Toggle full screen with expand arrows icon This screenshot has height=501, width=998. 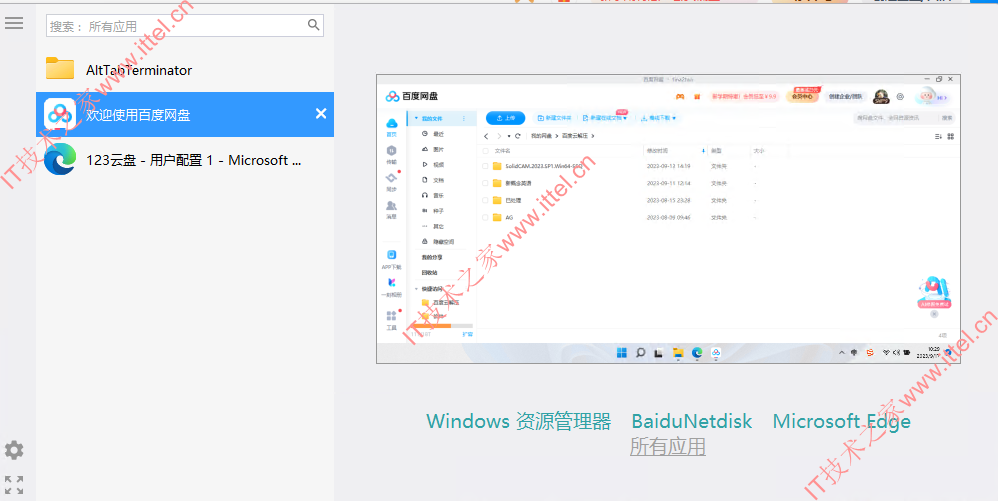click(14, 484)
